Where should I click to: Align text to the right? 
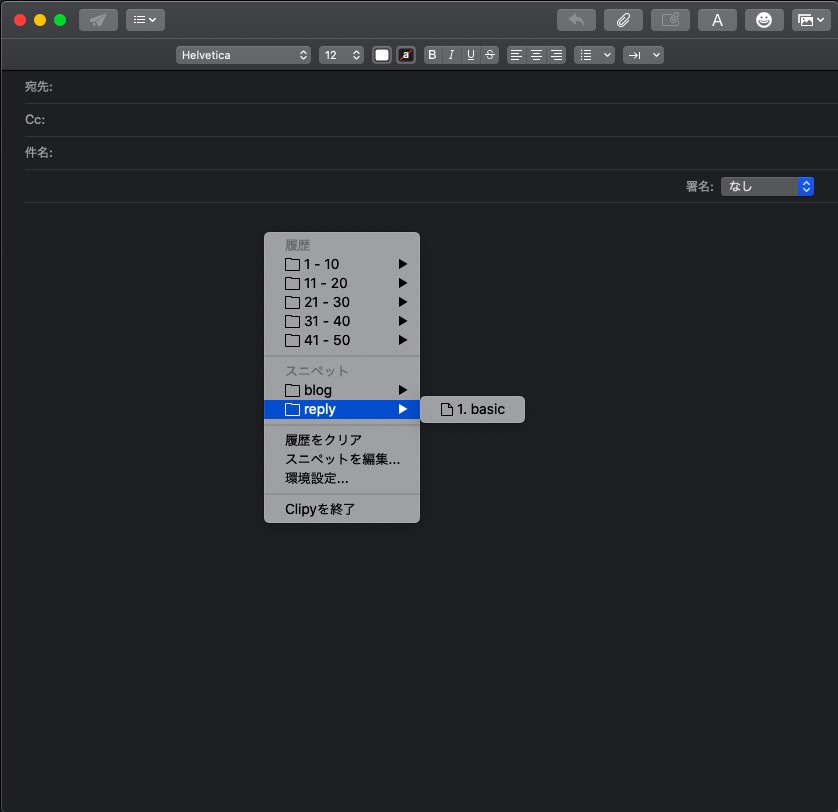556,55
